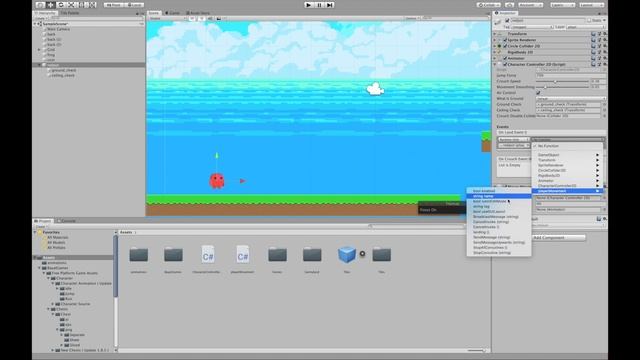Disable the Sprite Renderer component checkbox
This screenshot has width=640, height=360.
(x=505, y=40)
